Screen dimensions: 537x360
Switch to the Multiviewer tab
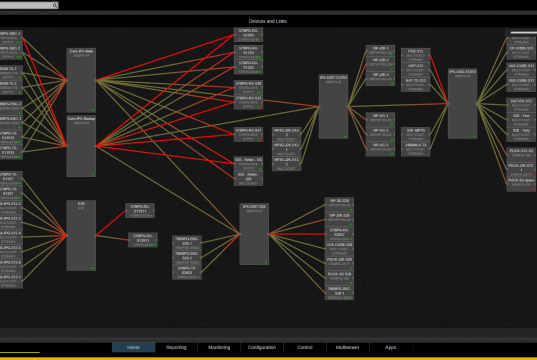tap(348, 347)
